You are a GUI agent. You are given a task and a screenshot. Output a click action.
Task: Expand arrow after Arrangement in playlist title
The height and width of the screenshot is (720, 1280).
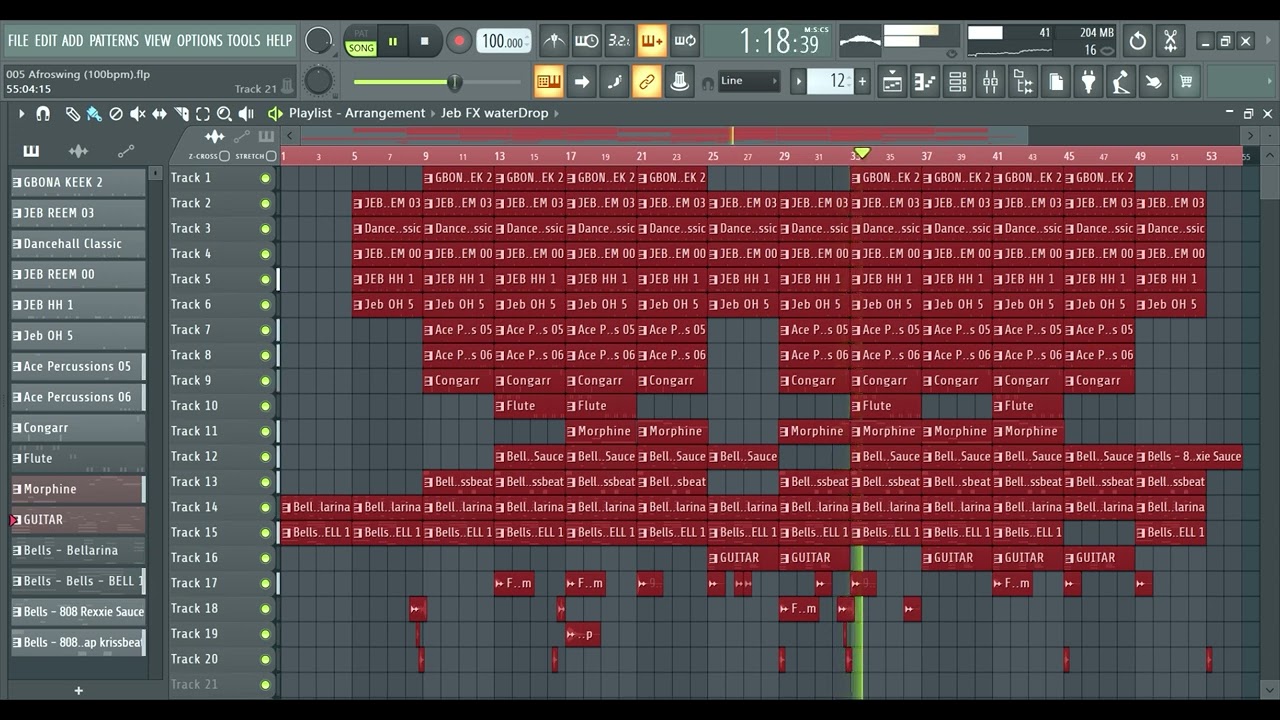pos(433,113)
